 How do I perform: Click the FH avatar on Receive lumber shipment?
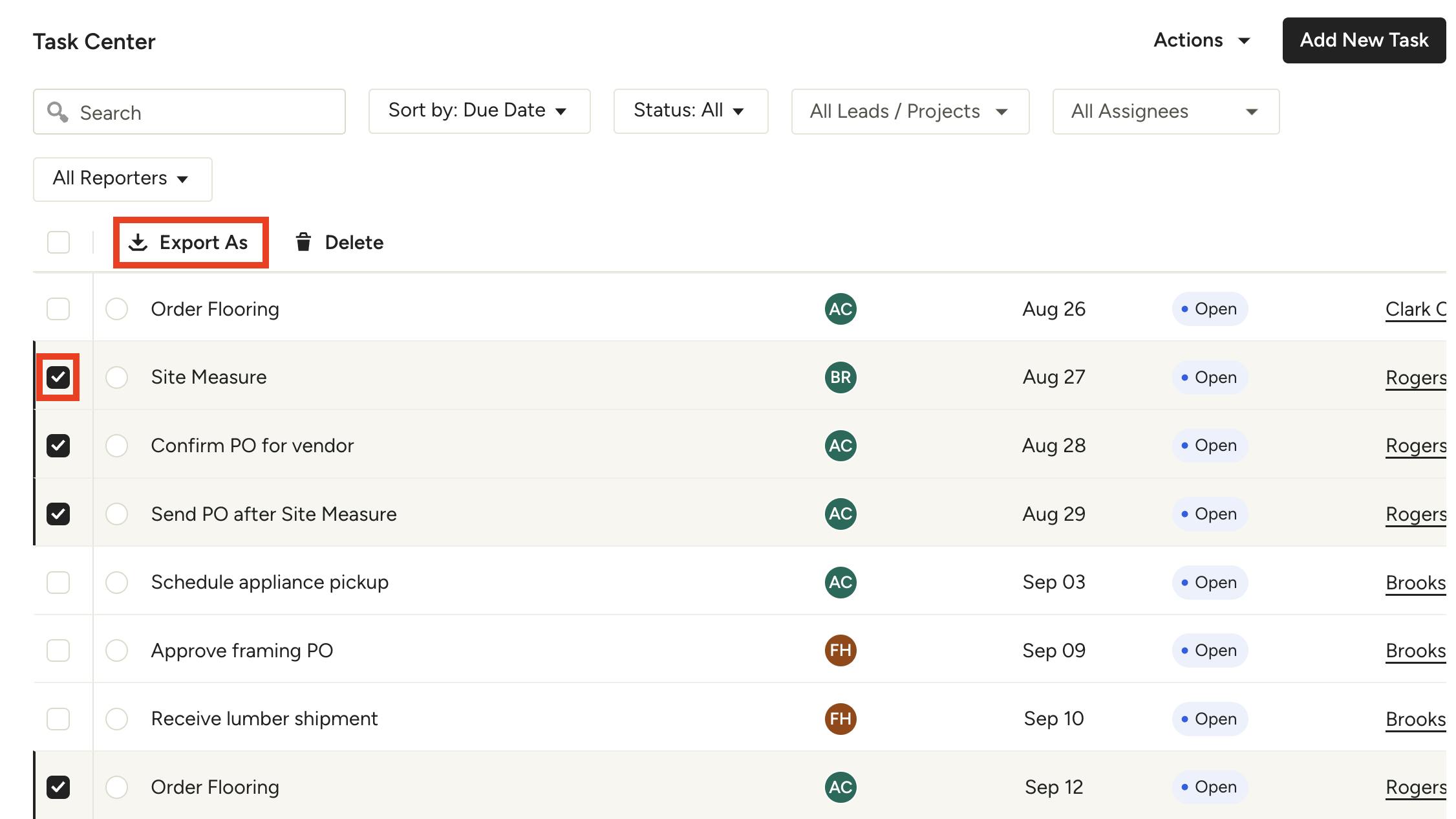pos(840,718)
